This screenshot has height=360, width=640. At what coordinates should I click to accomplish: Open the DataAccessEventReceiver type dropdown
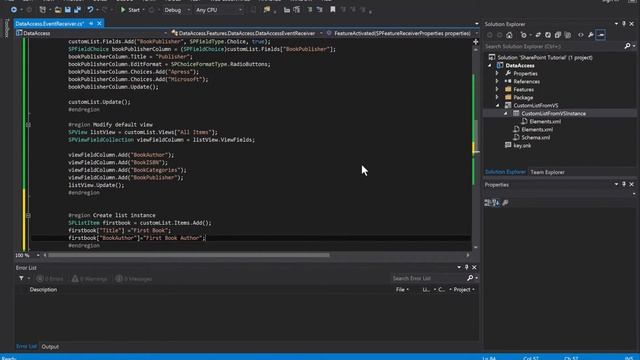tap(247, 33)
